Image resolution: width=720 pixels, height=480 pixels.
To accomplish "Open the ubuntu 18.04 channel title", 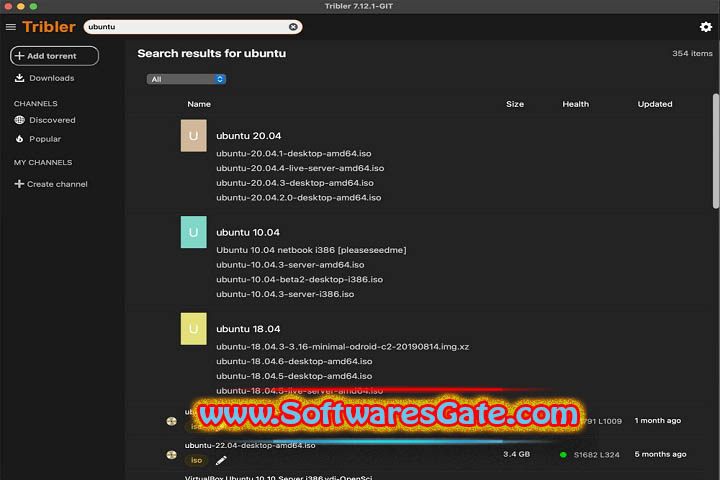I will pyautogui.click(x=248, y=329).
